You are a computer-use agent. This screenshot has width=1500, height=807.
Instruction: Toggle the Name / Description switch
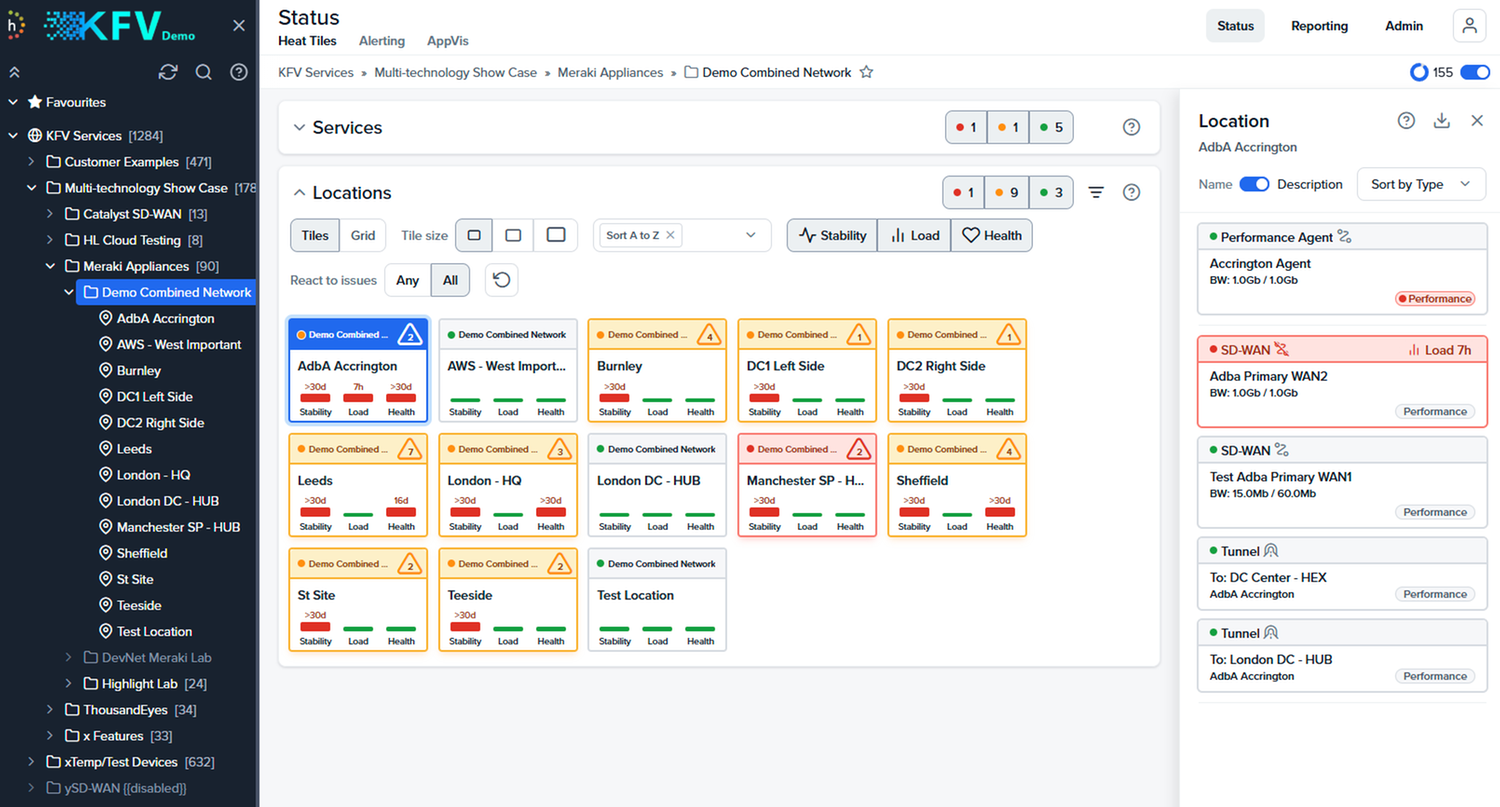coord(1254,184)
